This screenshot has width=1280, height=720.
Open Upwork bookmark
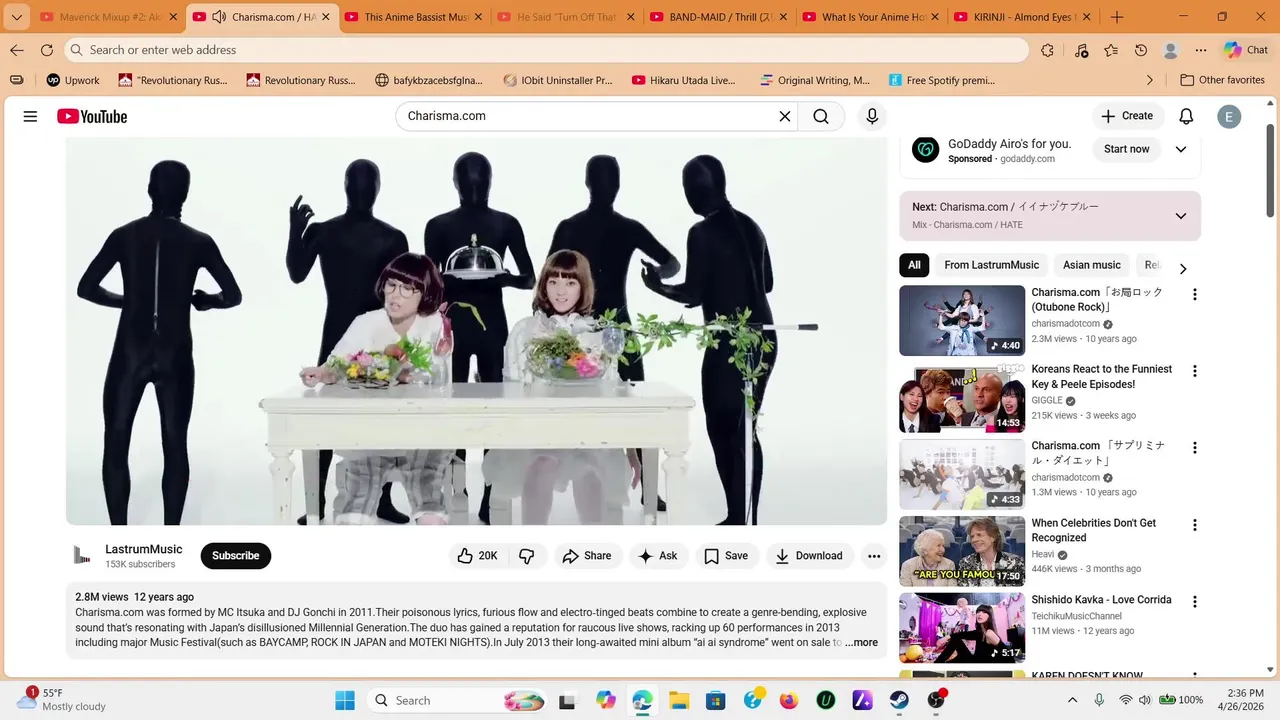73,80
